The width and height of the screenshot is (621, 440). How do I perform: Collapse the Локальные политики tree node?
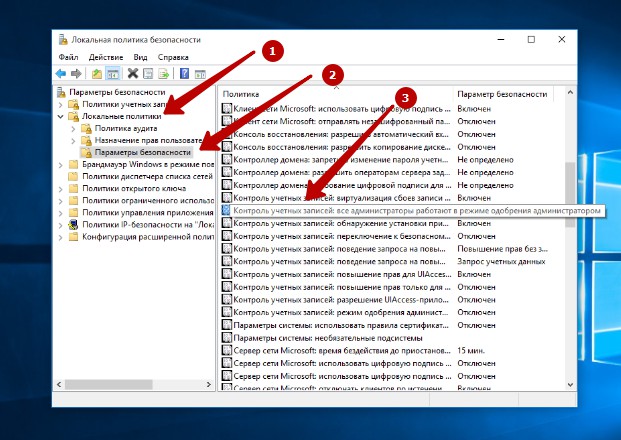click(61, 117)
